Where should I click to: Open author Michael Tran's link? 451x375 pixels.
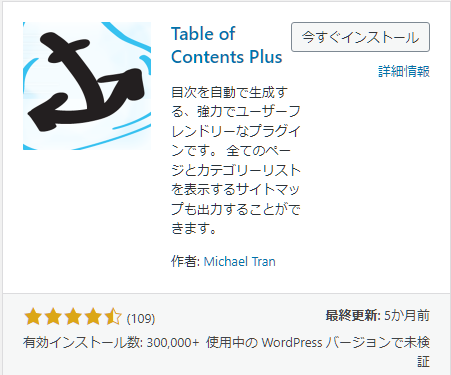[239, 262]
